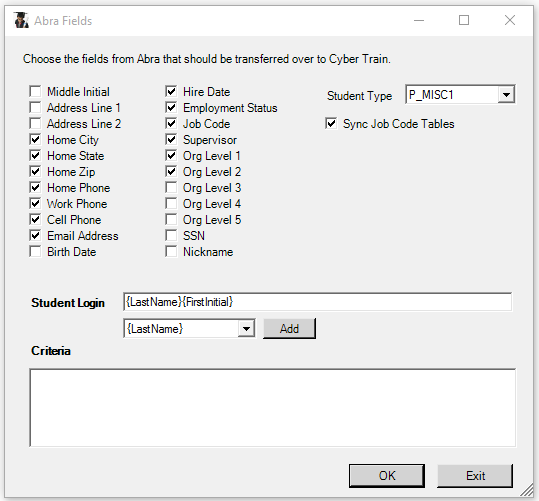Disable Sync Job Code Tables option
Image resolution: width=539 pixels, height=501 pixels.
click(x=331, y=123)
